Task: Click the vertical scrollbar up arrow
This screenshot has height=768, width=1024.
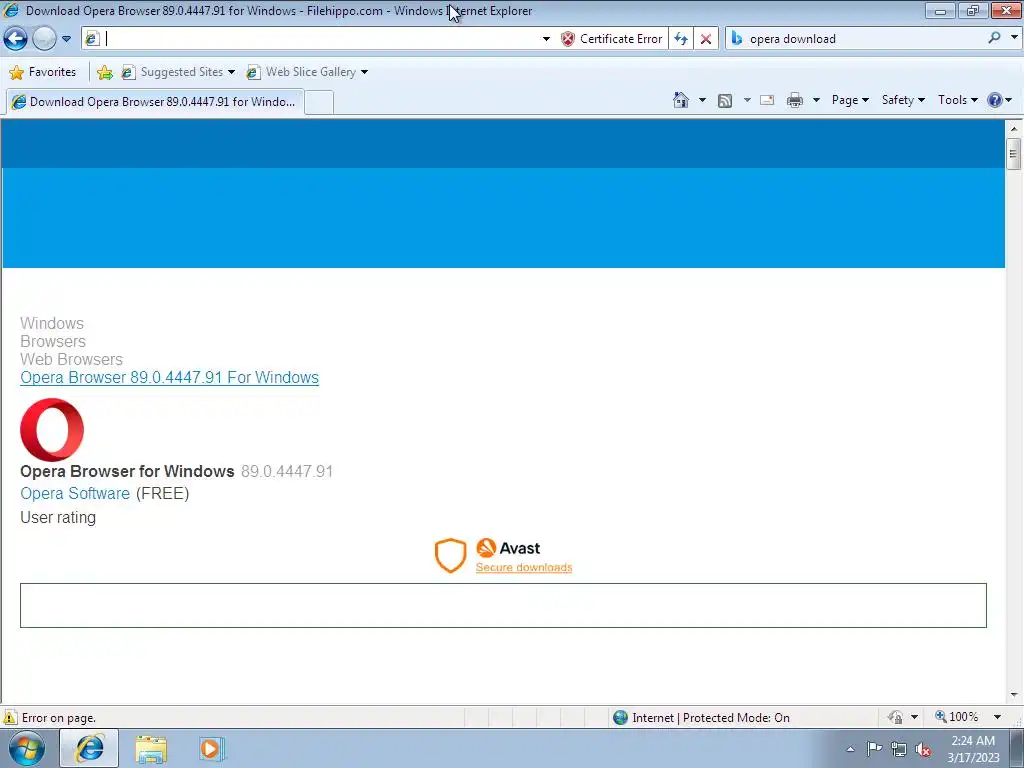Action: pos(1014,129)
